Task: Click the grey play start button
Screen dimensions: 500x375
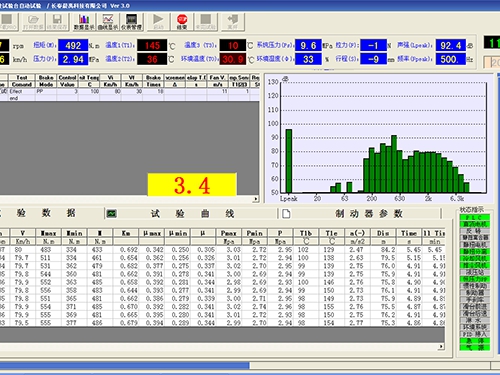Action: (158, 22)
